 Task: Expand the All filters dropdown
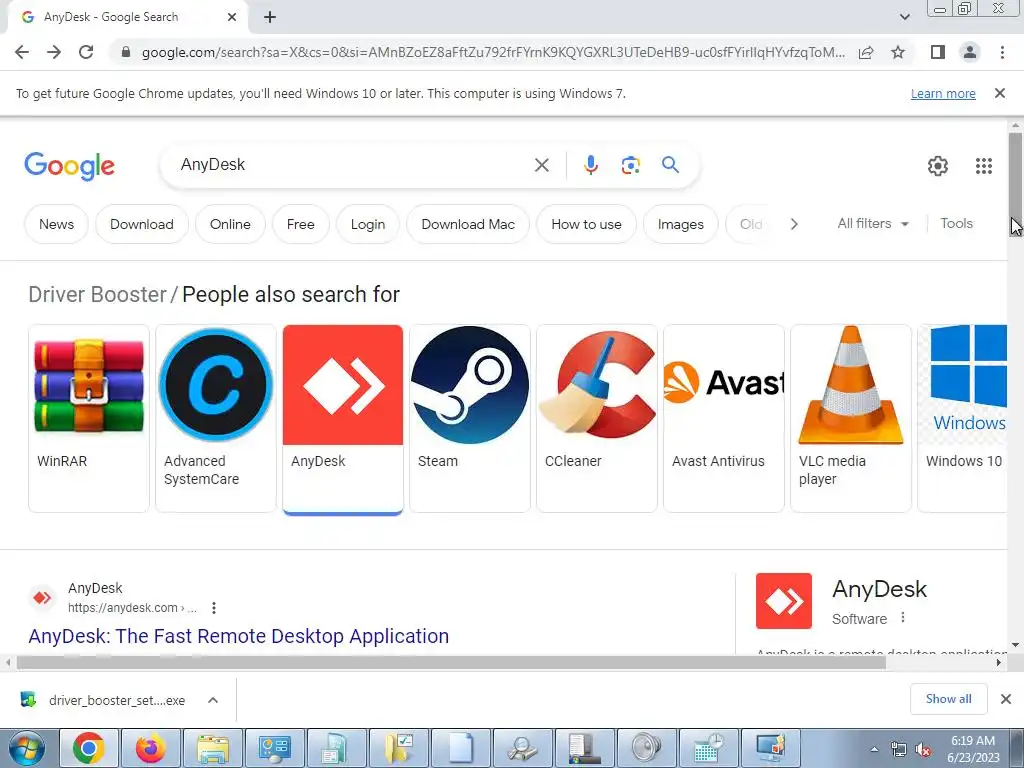pos(872,223)
